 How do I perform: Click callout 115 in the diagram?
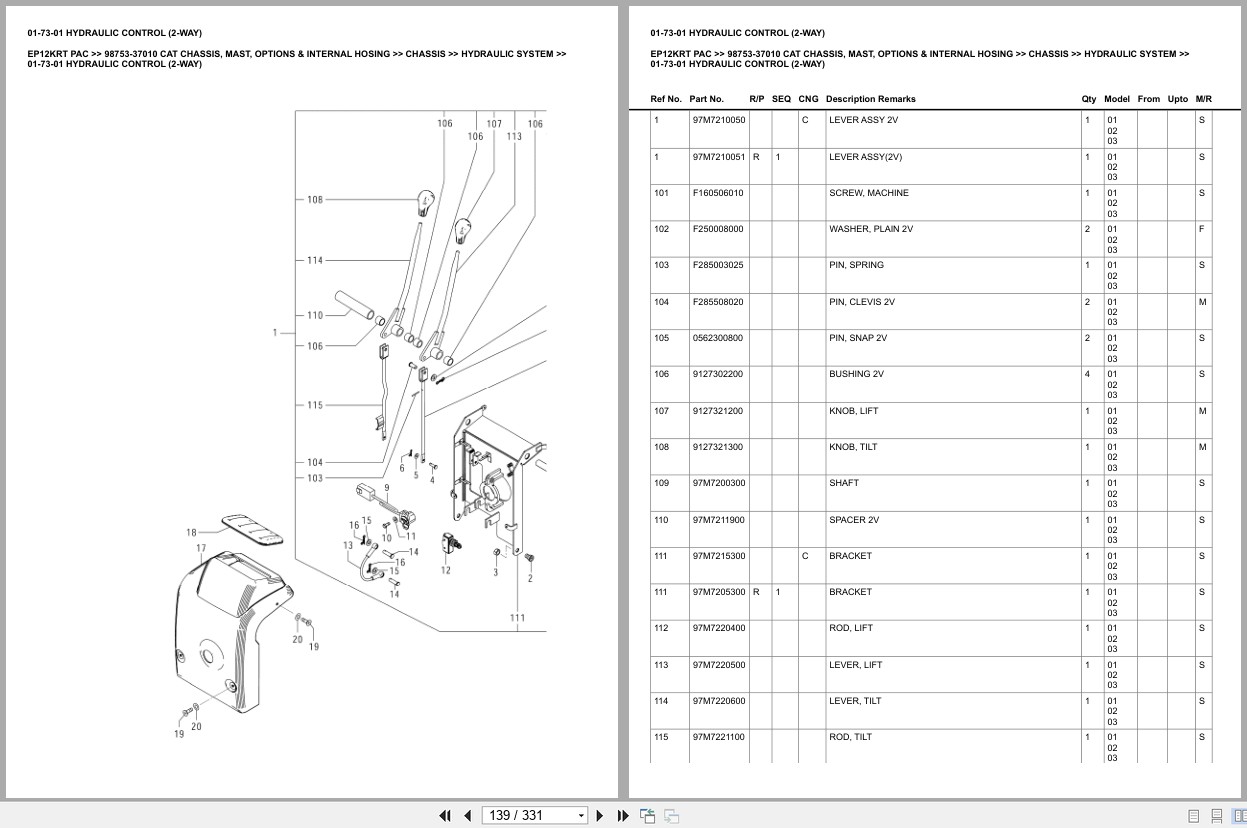coord(315,405)
